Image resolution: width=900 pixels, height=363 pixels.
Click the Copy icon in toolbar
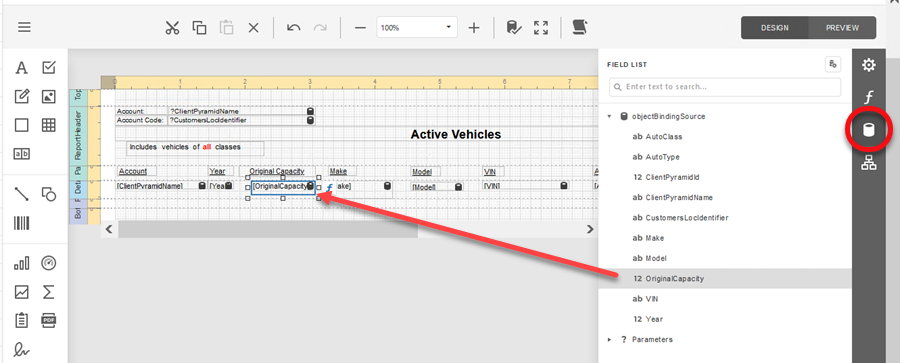[199, 28]
